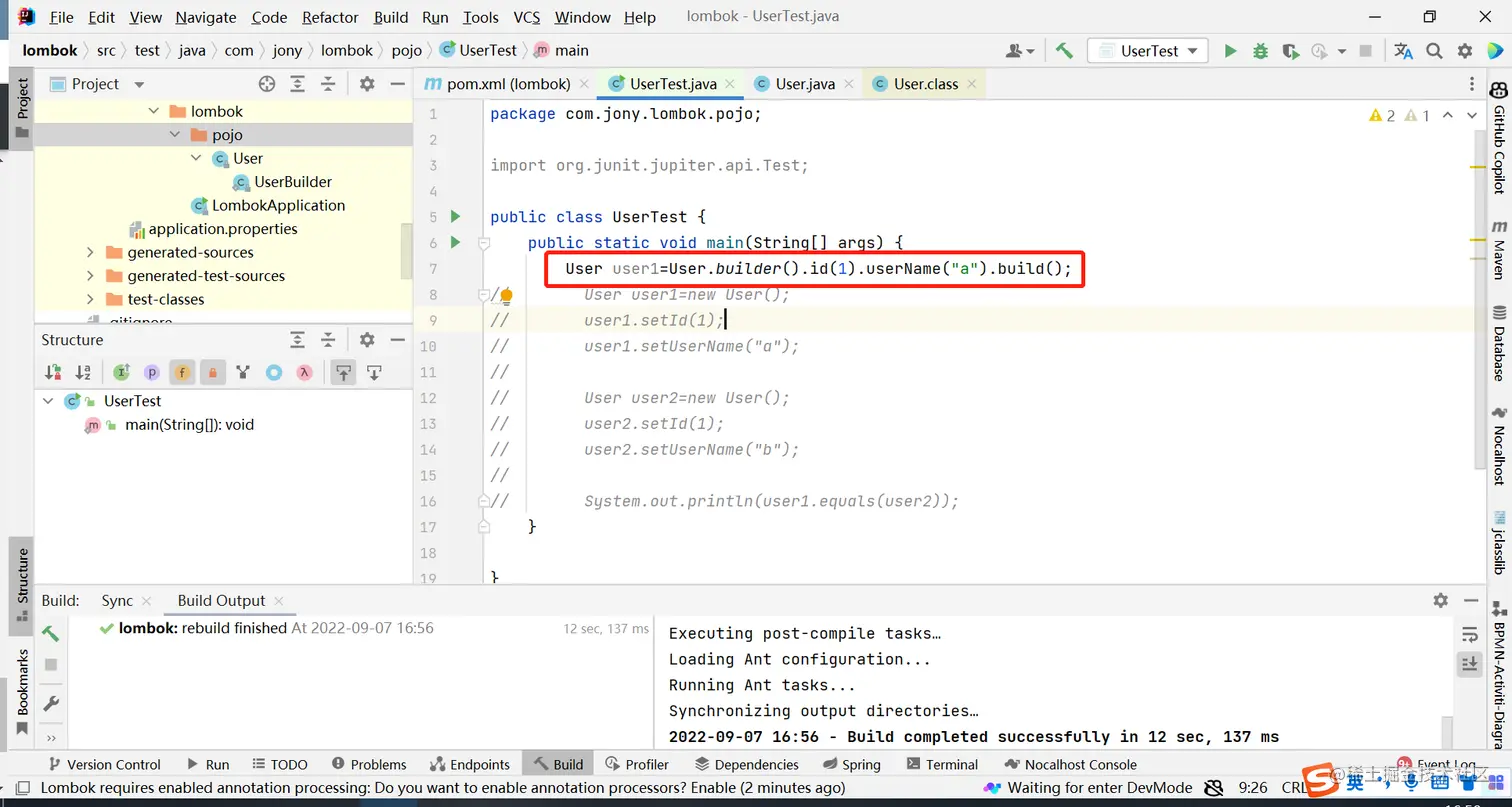Open the Navigate menu
This screenshot has height=807, width=1512.
pyautogui.click(x=206, y=17)
